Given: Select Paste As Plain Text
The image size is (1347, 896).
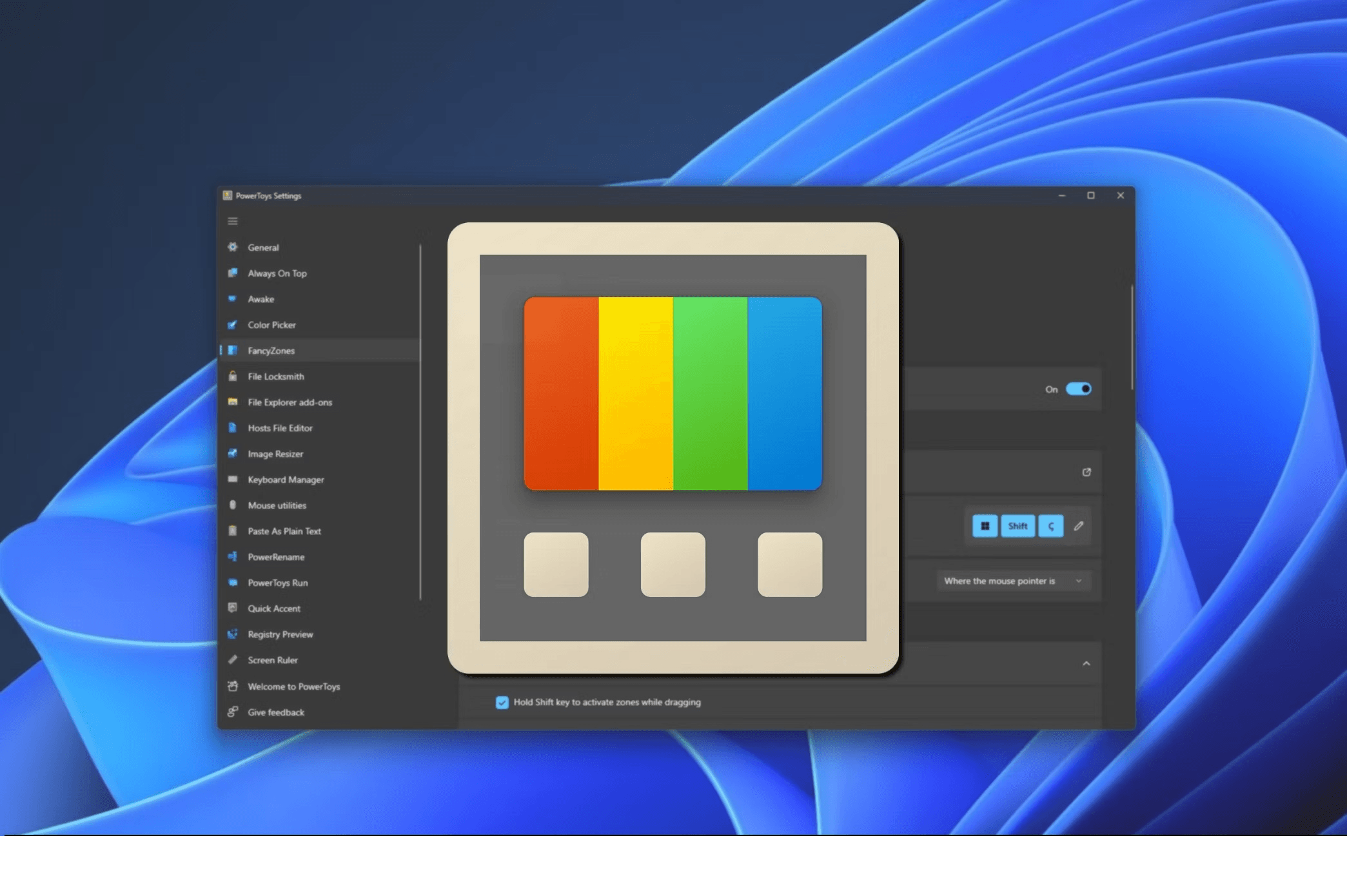Looking at the screenshot, I should point(320,531).
